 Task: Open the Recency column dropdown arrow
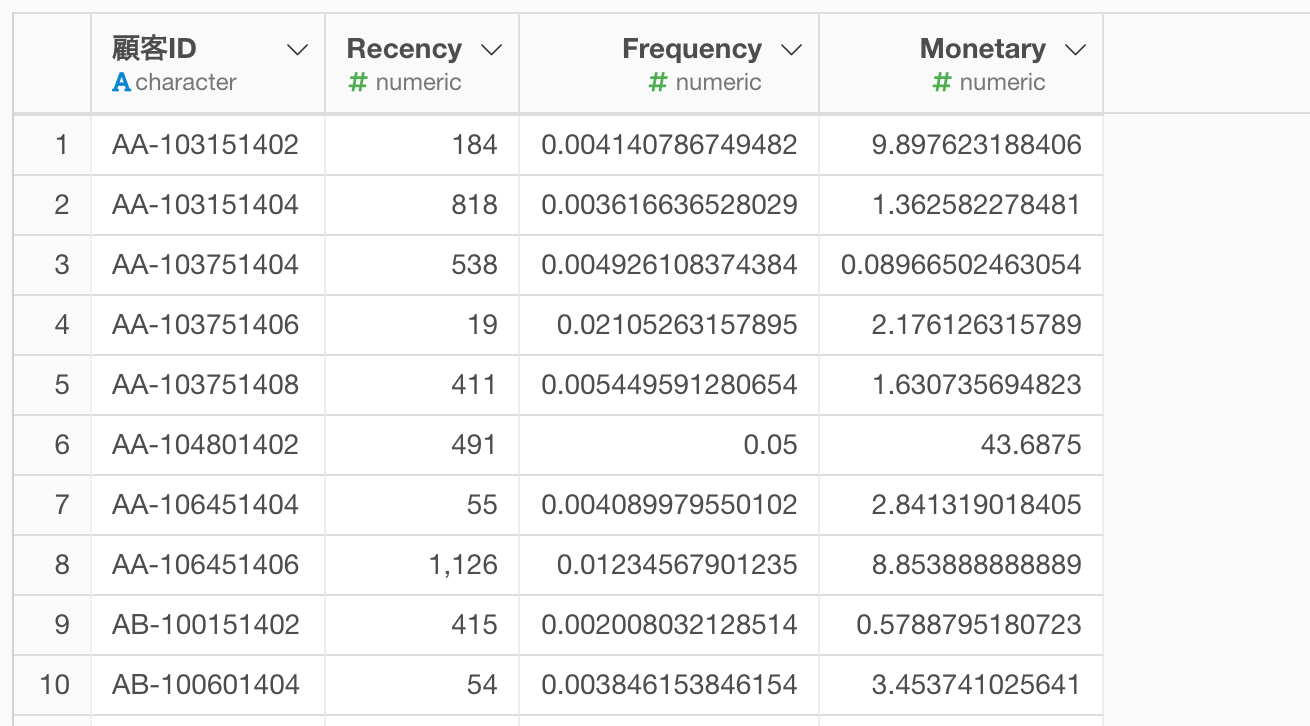click(x=490, y=50)
